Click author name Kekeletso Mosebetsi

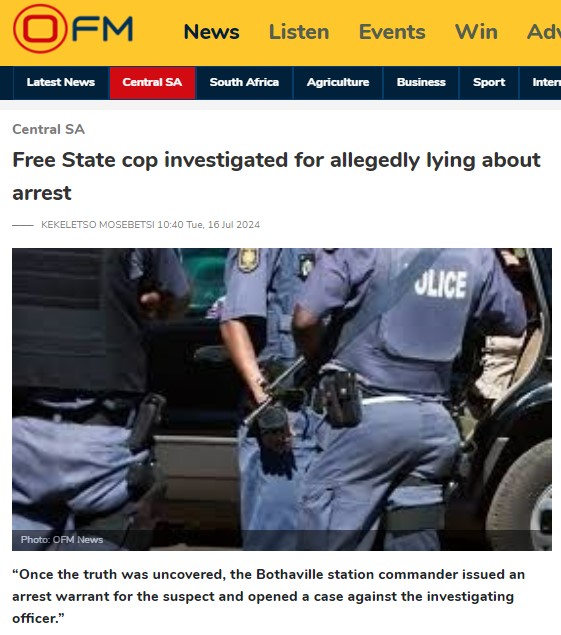(98, 225)
